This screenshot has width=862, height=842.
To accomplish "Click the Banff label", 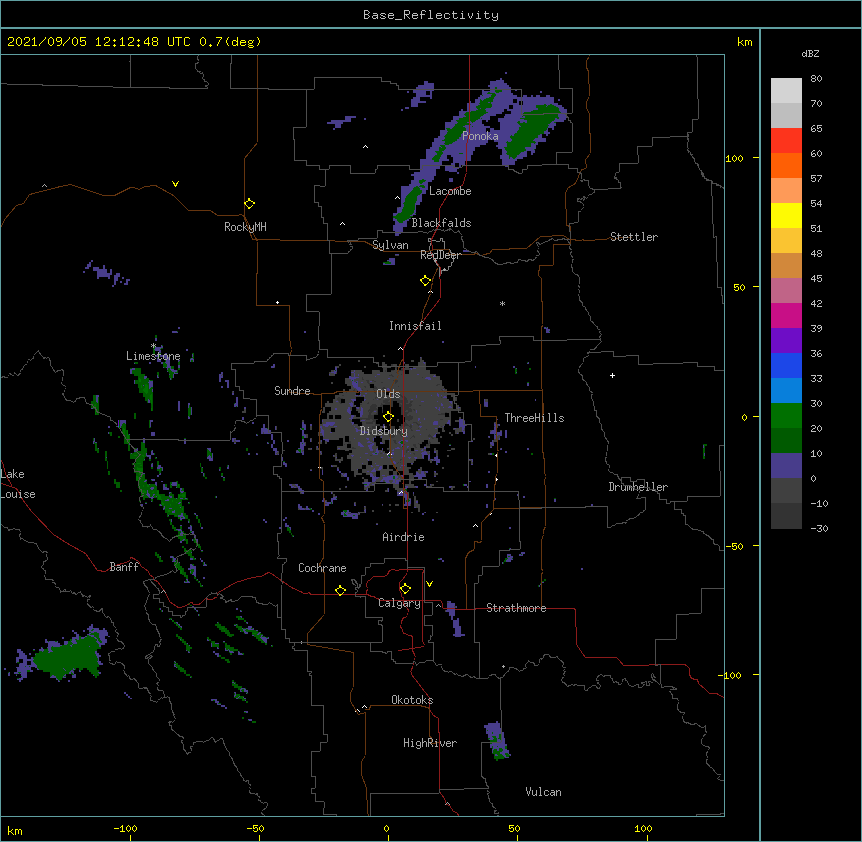I will [124, 567].
